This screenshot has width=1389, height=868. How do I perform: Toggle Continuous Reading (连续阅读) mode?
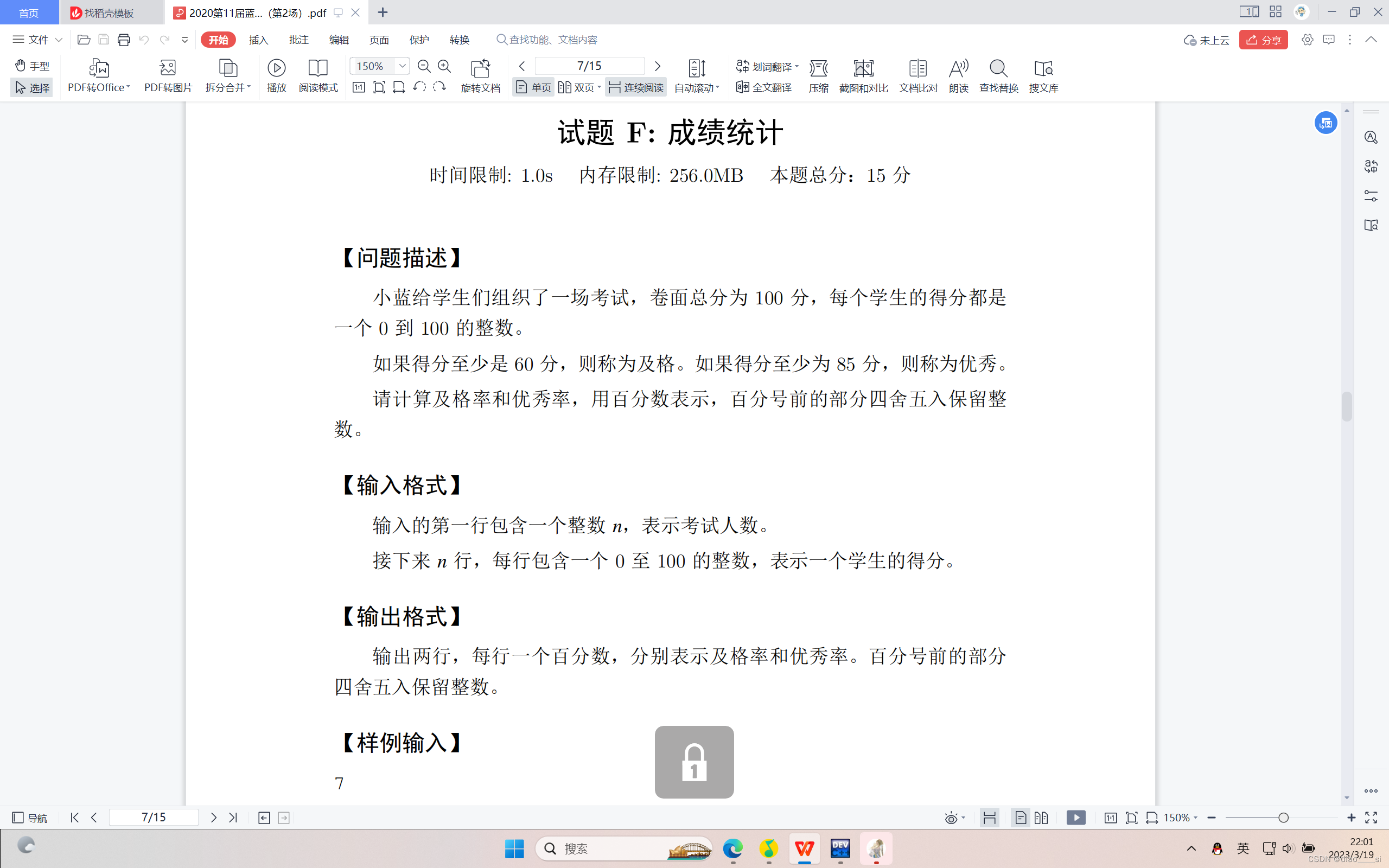[636, 87]
